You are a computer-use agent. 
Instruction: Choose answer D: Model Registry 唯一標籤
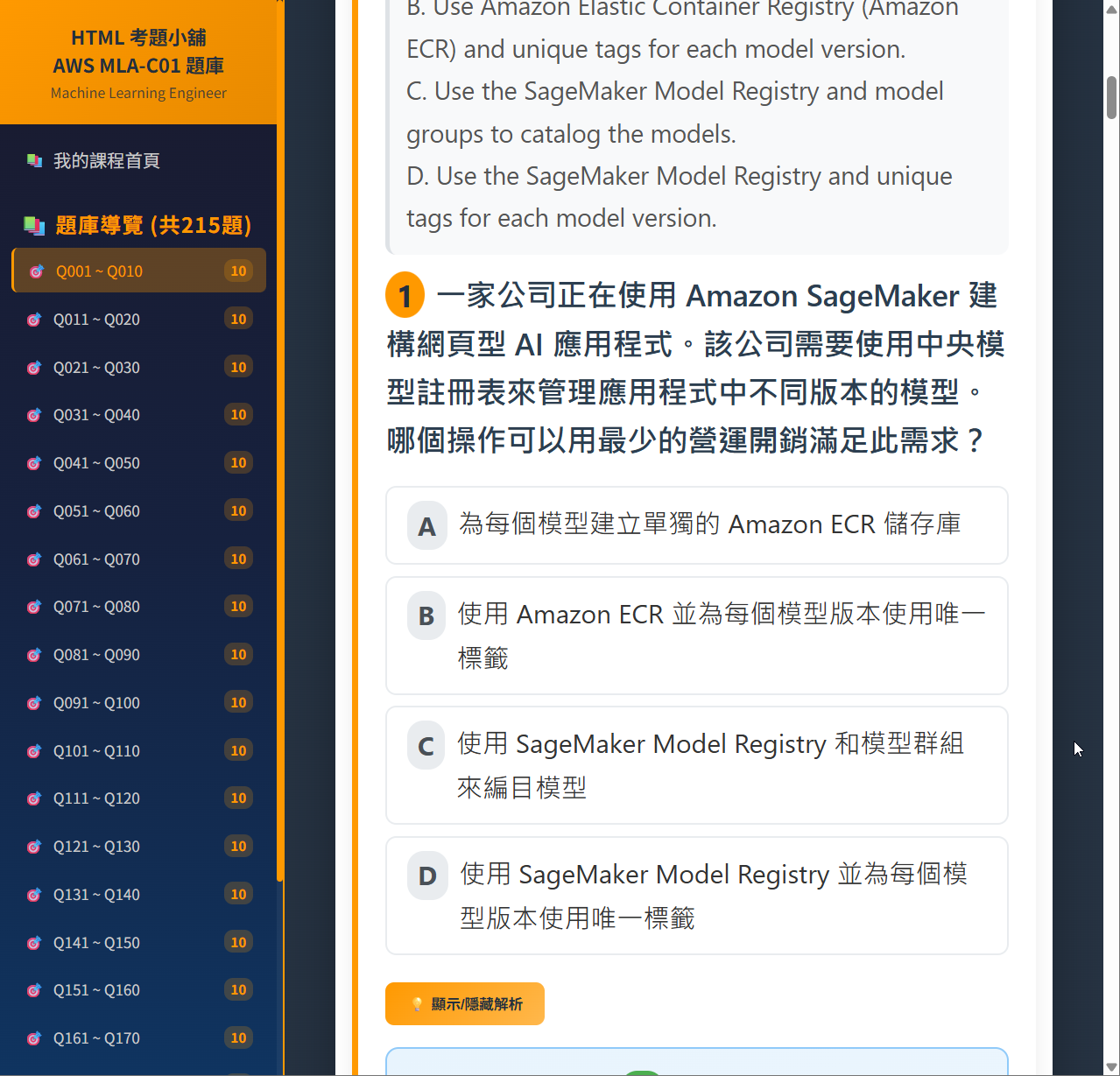click(x=697, y=896)
